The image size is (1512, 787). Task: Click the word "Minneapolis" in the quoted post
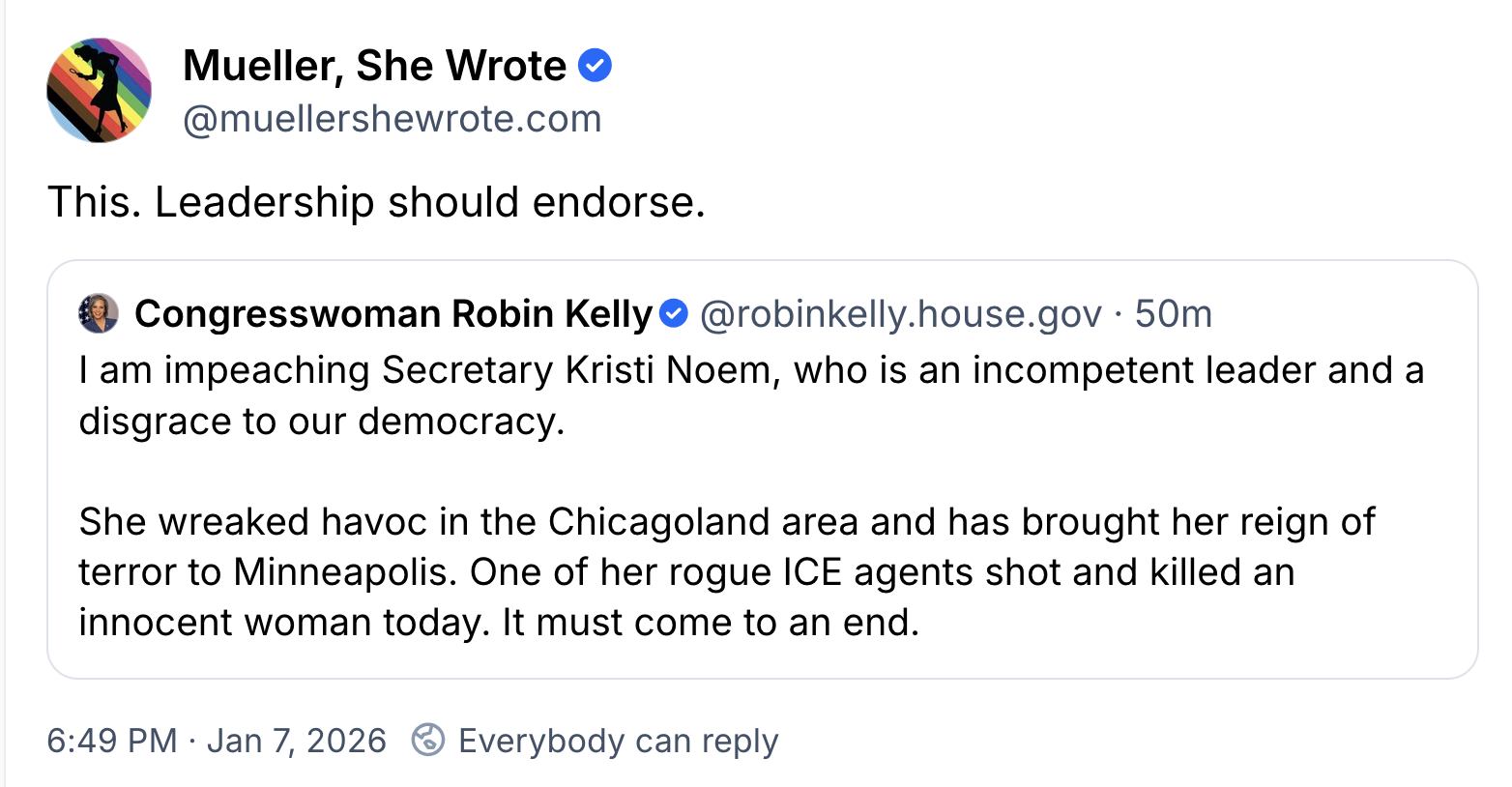(344, 572)
